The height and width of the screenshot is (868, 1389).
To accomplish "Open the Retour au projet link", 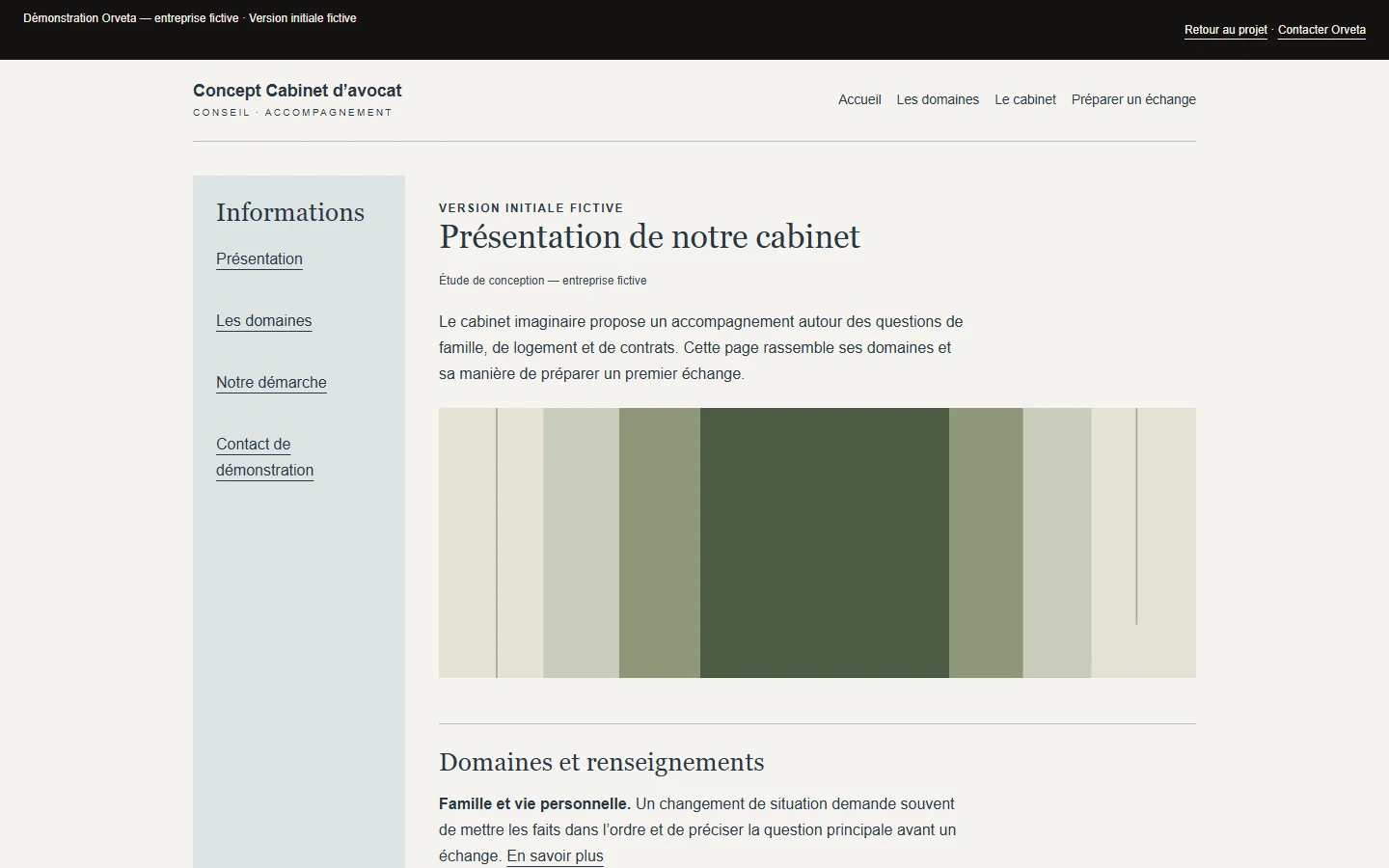I will pos(1225,30).
